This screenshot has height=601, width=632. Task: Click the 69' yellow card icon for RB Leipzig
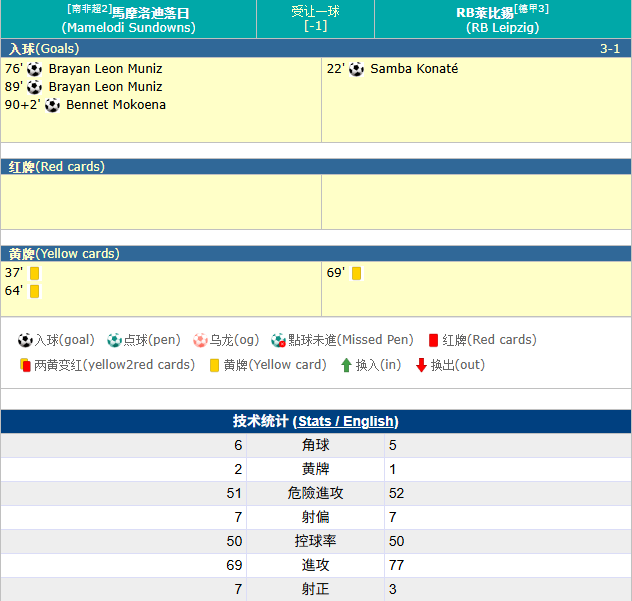pos(356,273)
